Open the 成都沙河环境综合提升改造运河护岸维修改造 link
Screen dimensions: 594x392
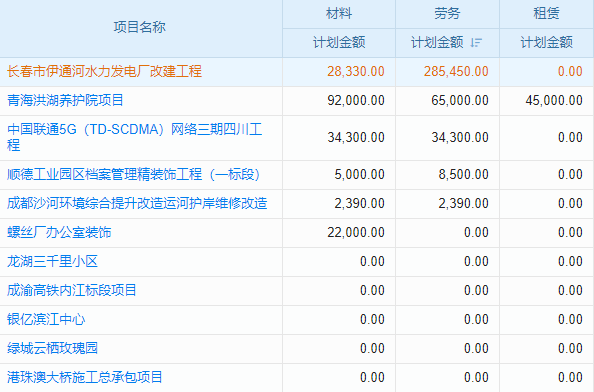point(137,203)
